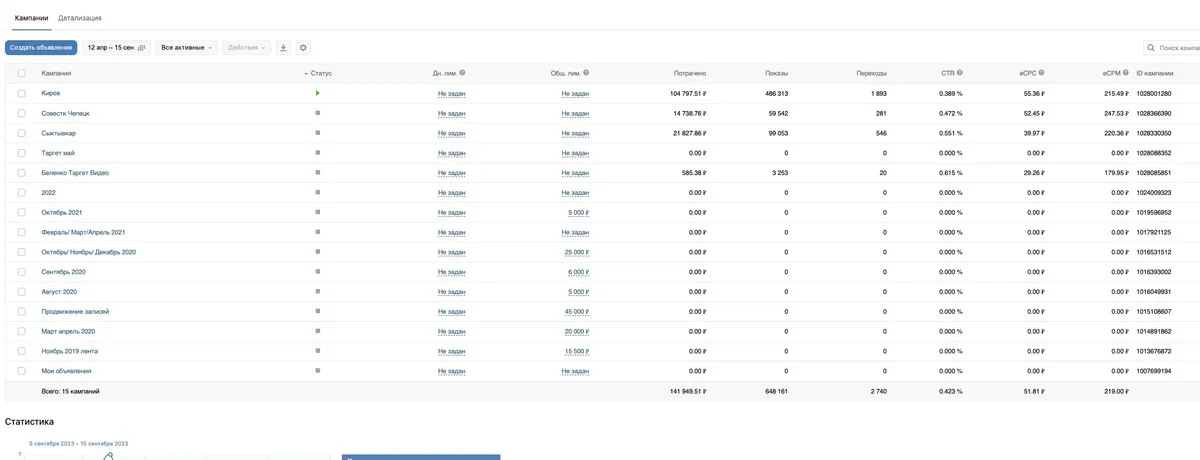Click the 0.615 % CTR value
Screen dimensions: 1200x460
click(x=953, y=173)
